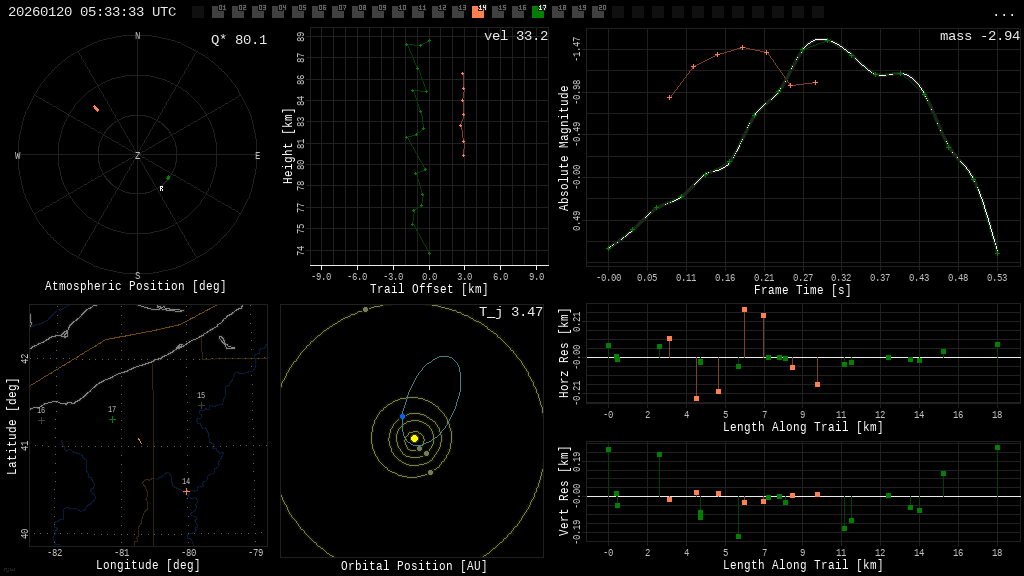Image resolution: width=1024 pixels, height=576 pixels.
Task: Select station box 04 in top bar
Action: tap(278, 12)
